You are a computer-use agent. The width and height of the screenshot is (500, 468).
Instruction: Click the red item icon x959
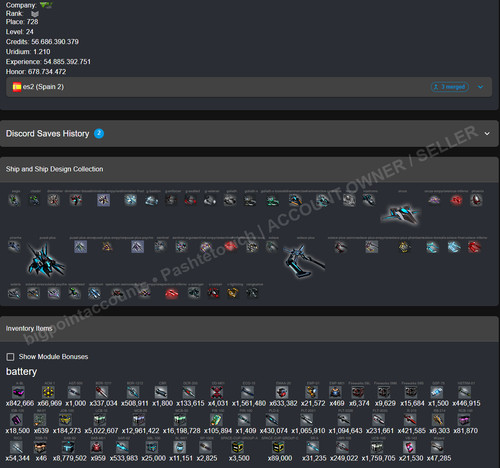97,447
